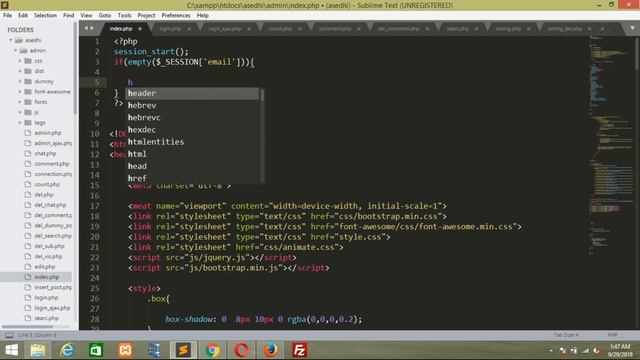Open chat.php in the sidebar
Screen dimensions: 640x360
point(45,153)
